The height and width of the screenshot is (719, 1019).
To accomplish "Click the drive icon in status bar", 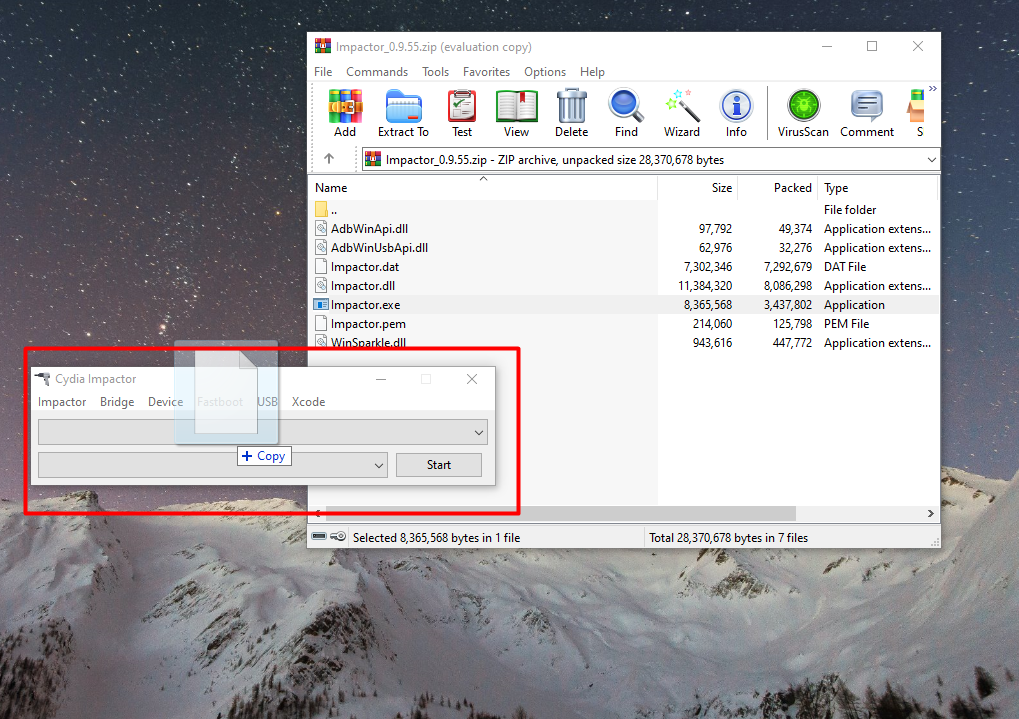I will (319, 536).
